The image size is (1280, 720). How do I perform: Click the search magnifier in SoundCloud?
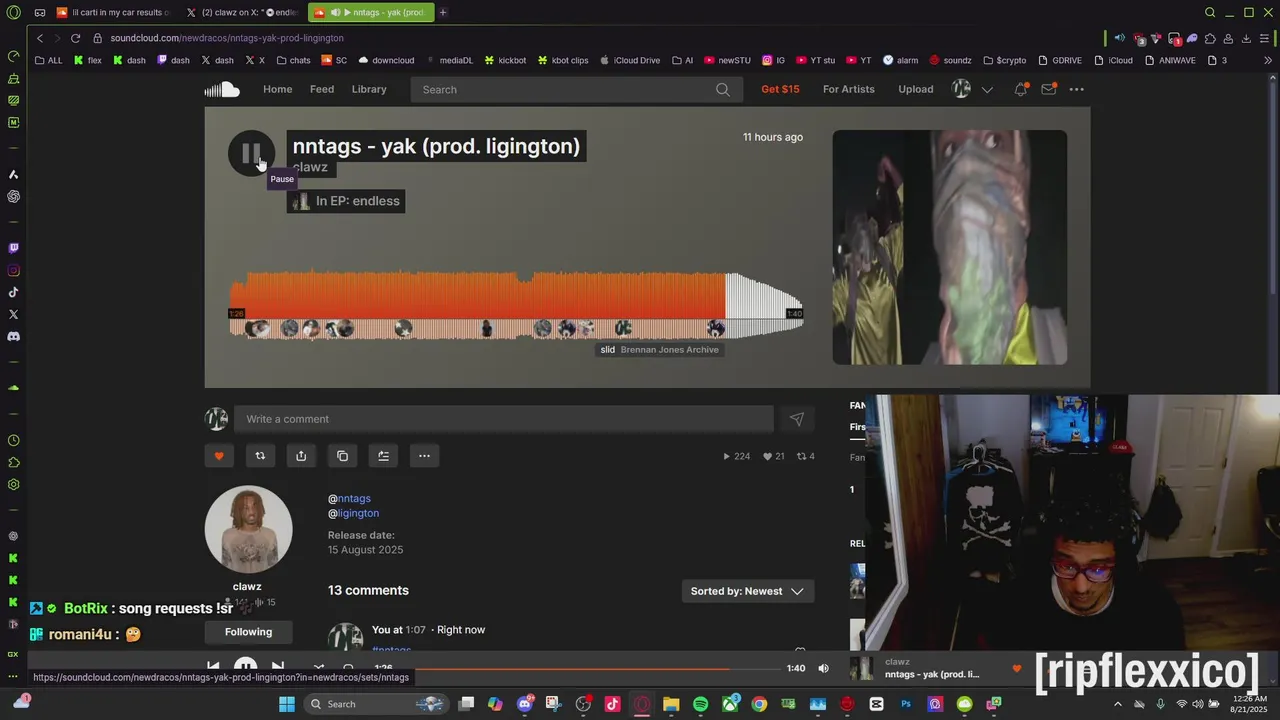point(723,89)
